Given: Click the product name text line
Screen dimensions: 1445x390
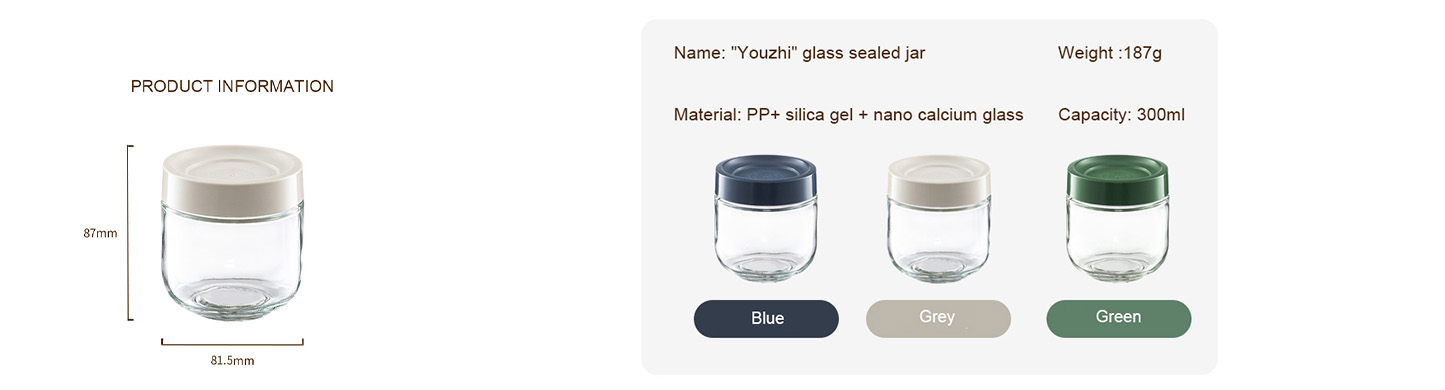Looking at the screenshot, I should 799,53.
